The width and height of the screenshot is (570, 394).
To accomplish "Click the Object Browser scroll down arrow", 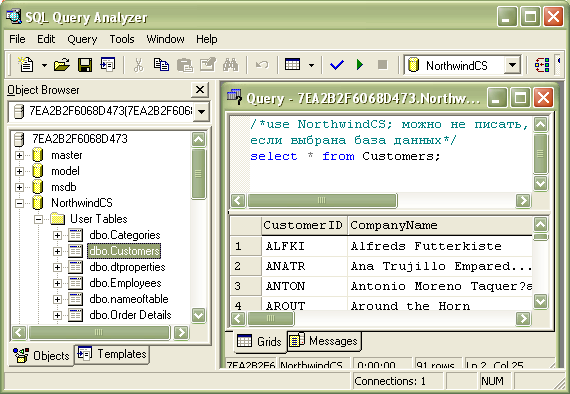I will (x=198, y=315).
